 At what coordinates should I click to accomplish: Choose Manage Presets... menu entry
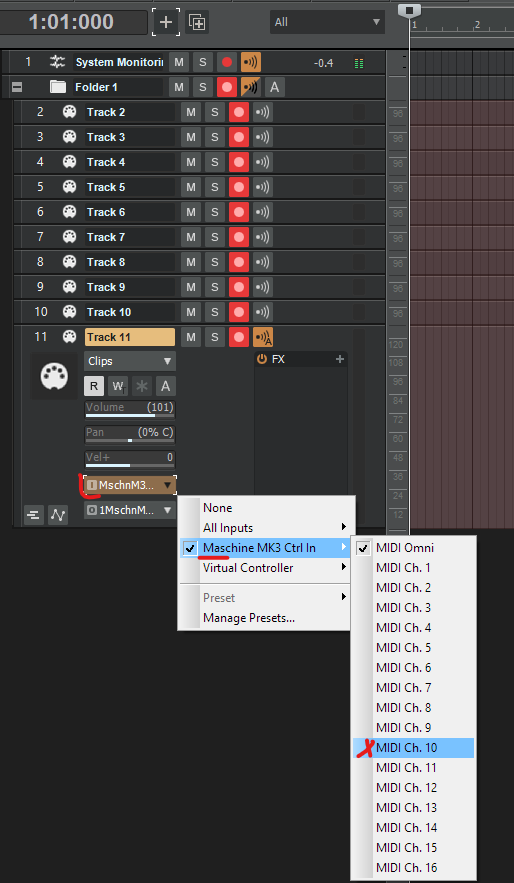[248, 618]
